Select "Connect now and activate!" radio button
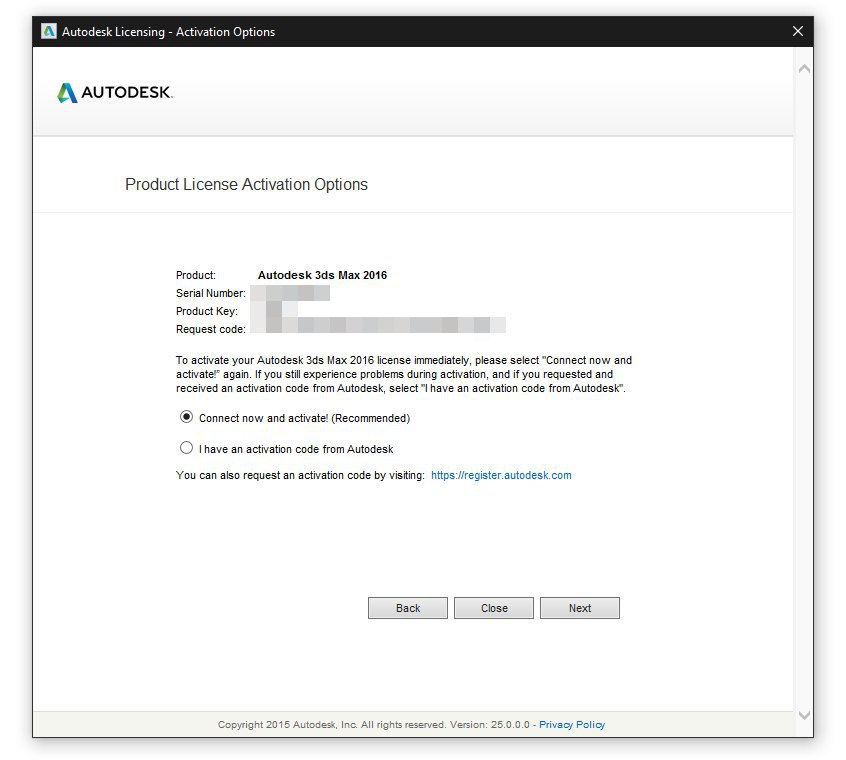The height and width of the screenshot is (760, 846). pos(186,417)
